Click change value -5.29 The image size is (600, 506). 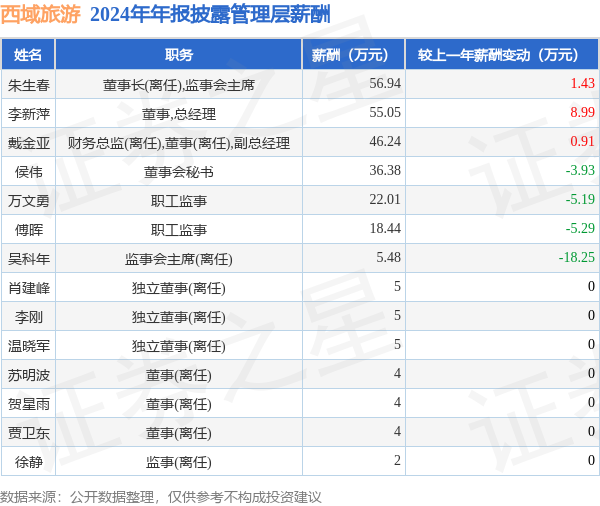click(x=580, y=229)
